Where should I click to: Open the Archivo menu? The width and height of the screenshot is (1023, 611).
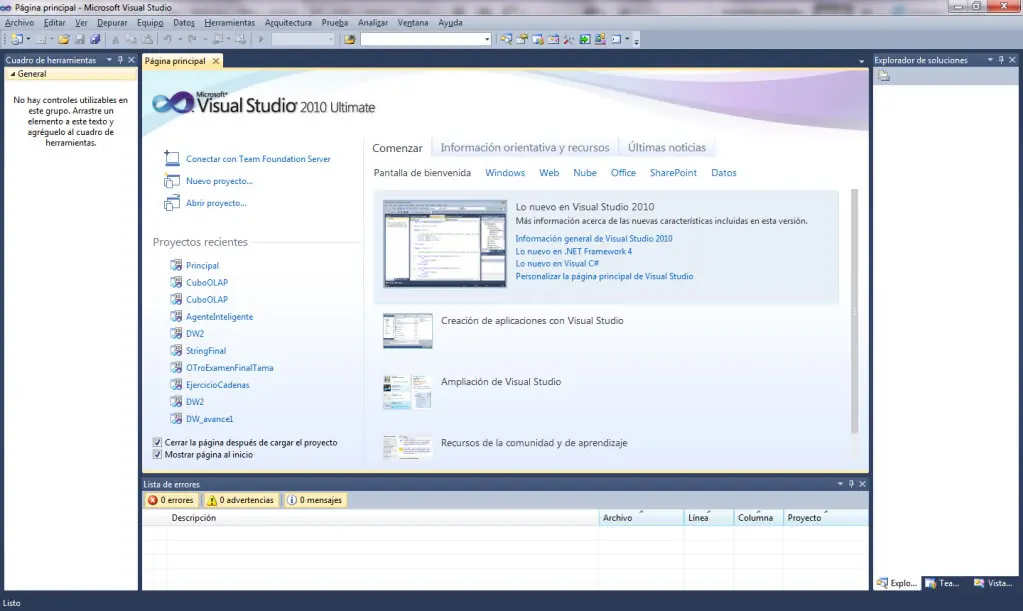pyautogui.click(x=19, y=22)
